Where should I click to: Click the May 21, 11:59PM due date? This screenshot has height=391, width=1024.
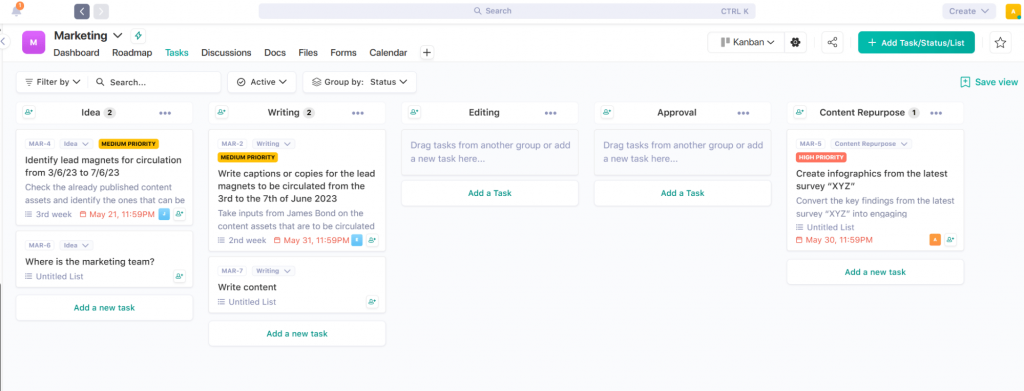(x=117, y=214)
